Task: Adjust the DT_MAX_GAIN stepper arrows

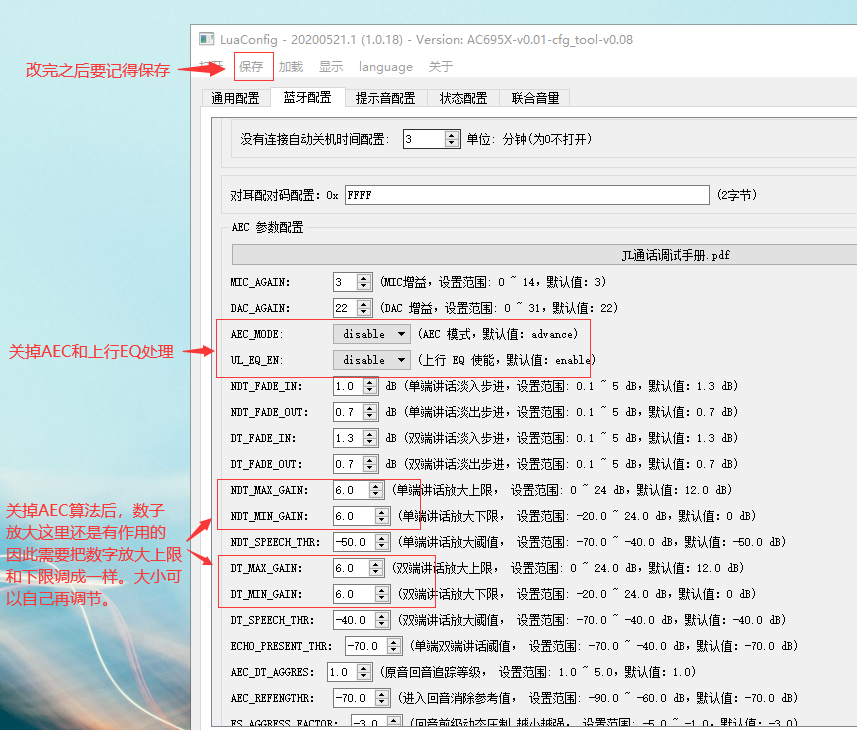Action: (376, 568)
